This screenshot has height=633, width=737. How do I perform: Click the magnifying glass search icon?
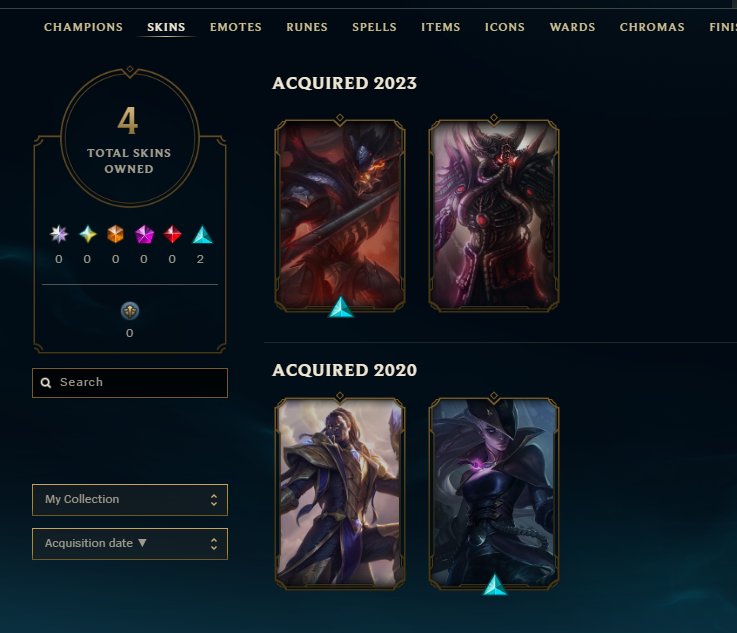click(x=46, y=383)
